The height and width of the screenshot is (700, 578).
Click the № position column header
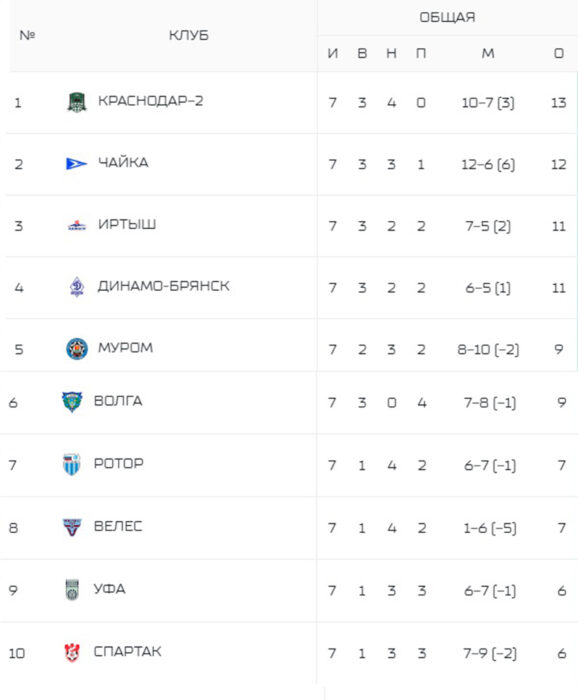click(x=27, y=35)
